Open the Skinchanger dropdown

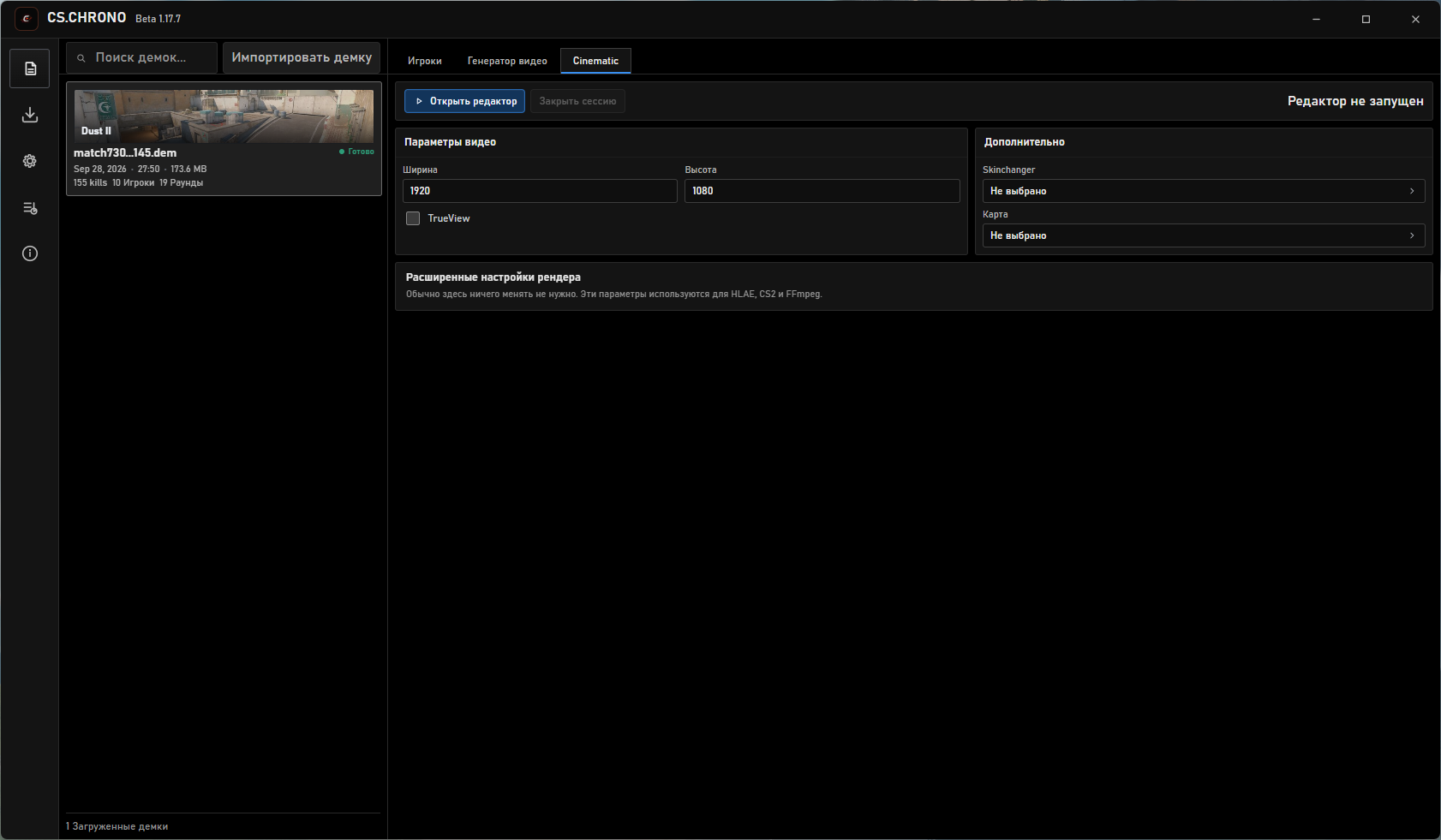pos(1204,191)
